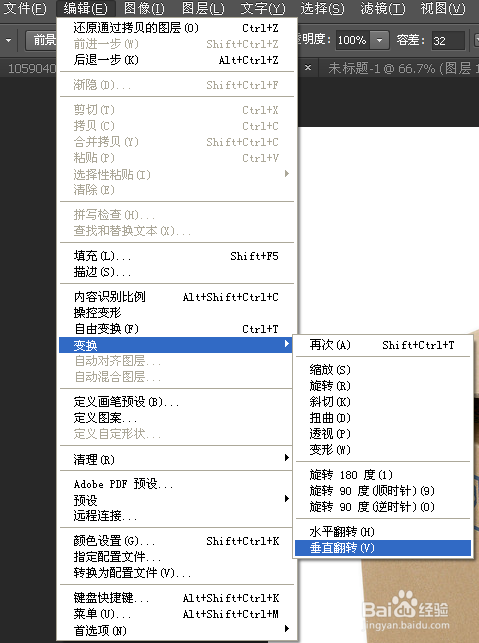This screenshot has height=643, width=479.
Task: Choose 菜单(U)... menu entry
Action: tap(176, 614)
